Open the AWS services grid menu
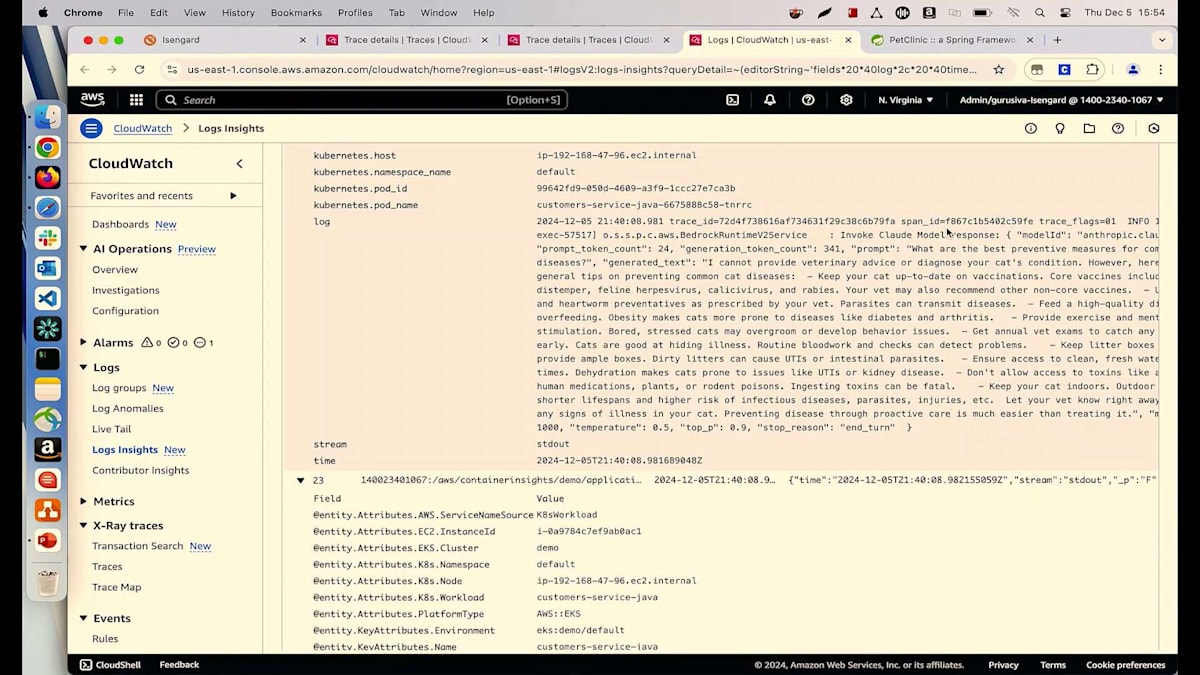Image resolution: width=1200 pixels, height=675 pixels. tap(136, 100)
